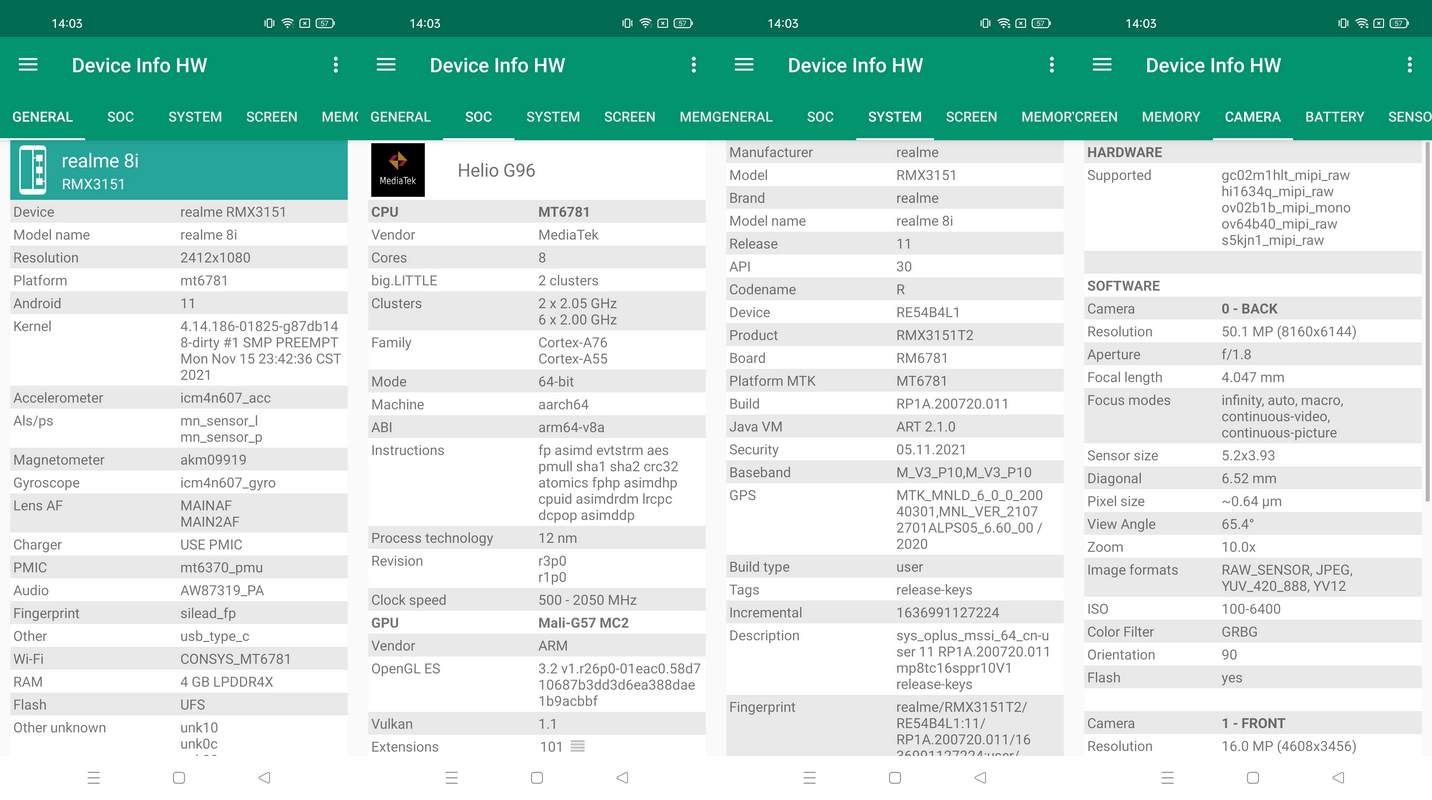Image resolution: width=1432 pixels, height=800 pixels.
Task: Tap Android home button under the System screen
Action: 895,777
